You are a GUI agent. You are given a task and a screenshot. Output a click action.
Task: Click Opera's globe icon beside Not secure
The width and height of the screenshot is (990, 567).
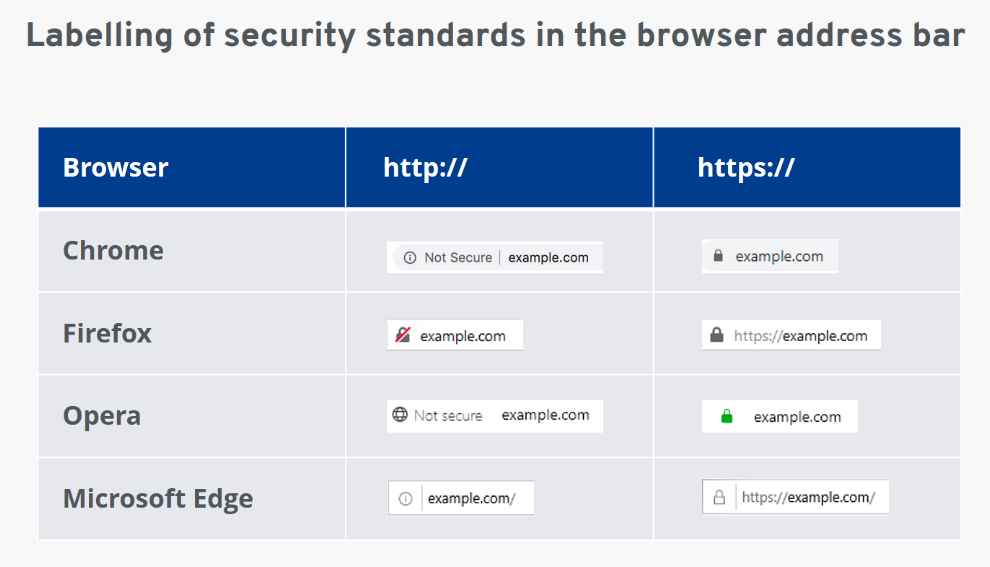[400, 415]
